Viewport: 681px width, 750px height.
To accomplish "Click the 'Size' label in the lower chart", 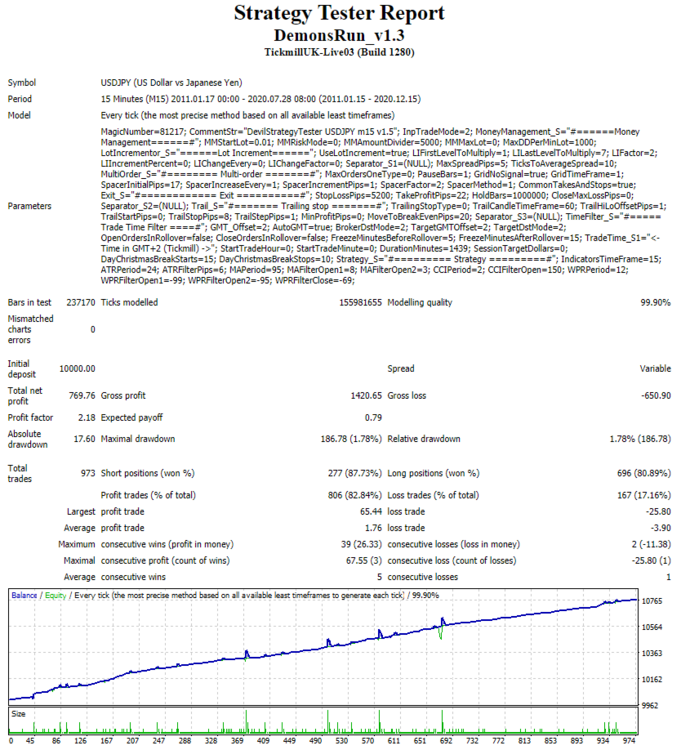I will pyautogui.click(x=18, y=714).
